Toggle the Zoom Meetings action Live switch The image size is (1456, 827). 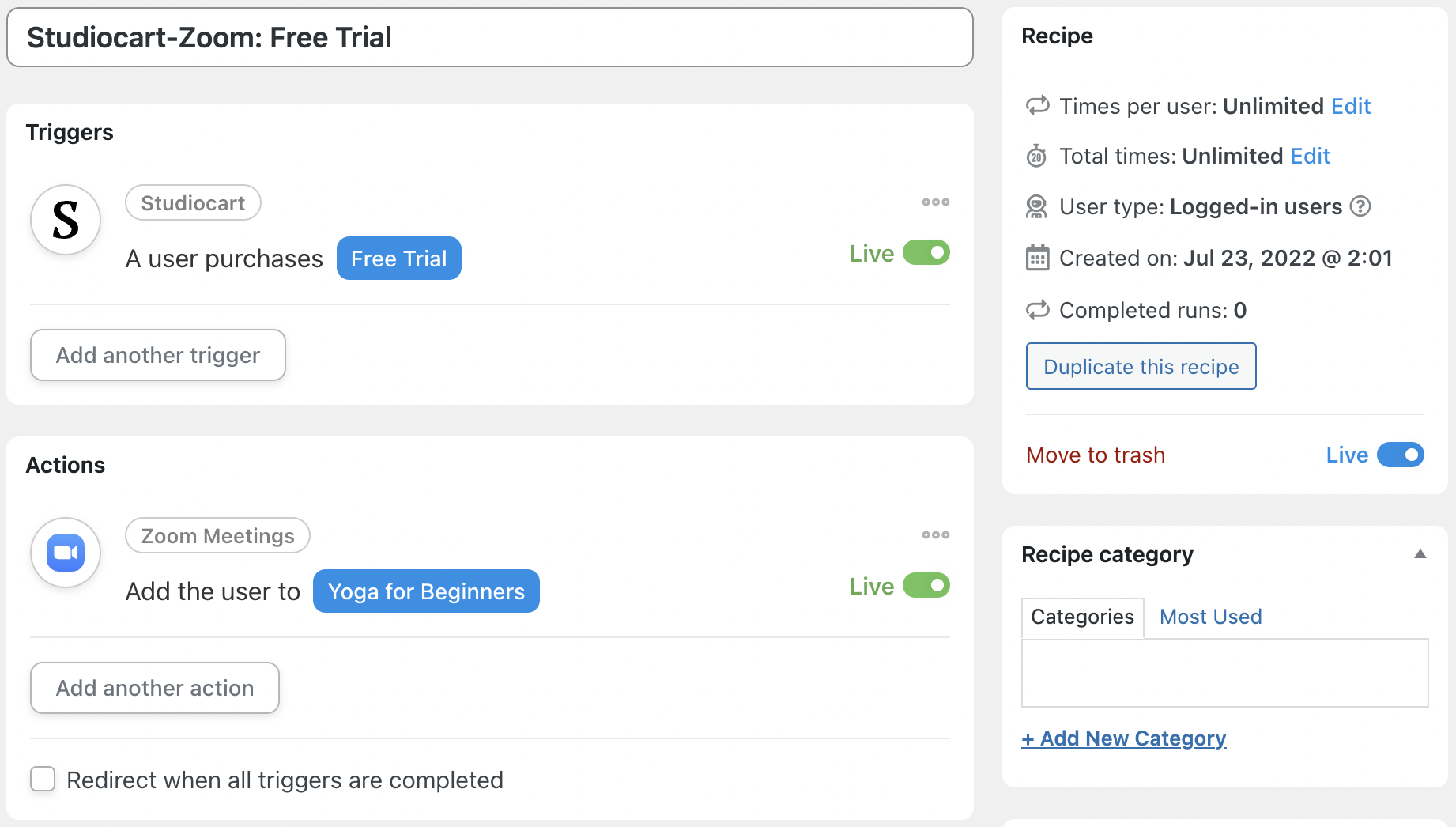pos(926,586)
